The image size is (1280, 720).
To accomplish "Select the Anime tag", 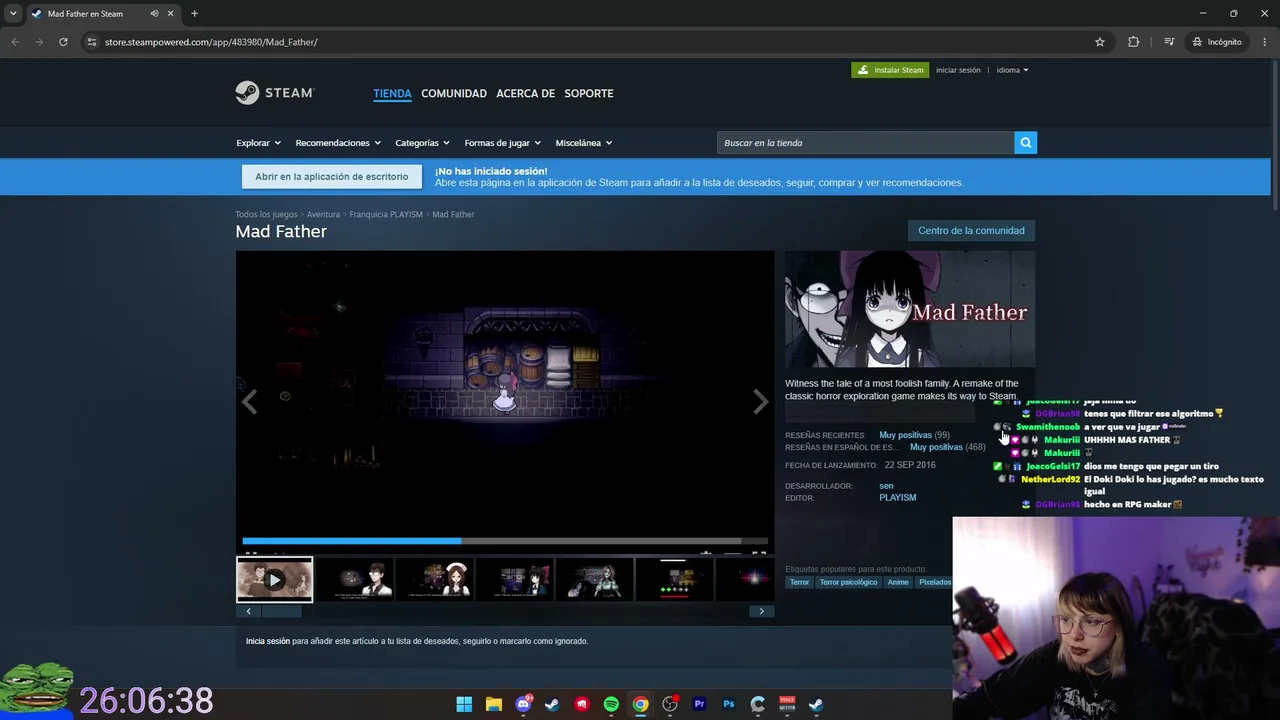I will click(898, 582).
